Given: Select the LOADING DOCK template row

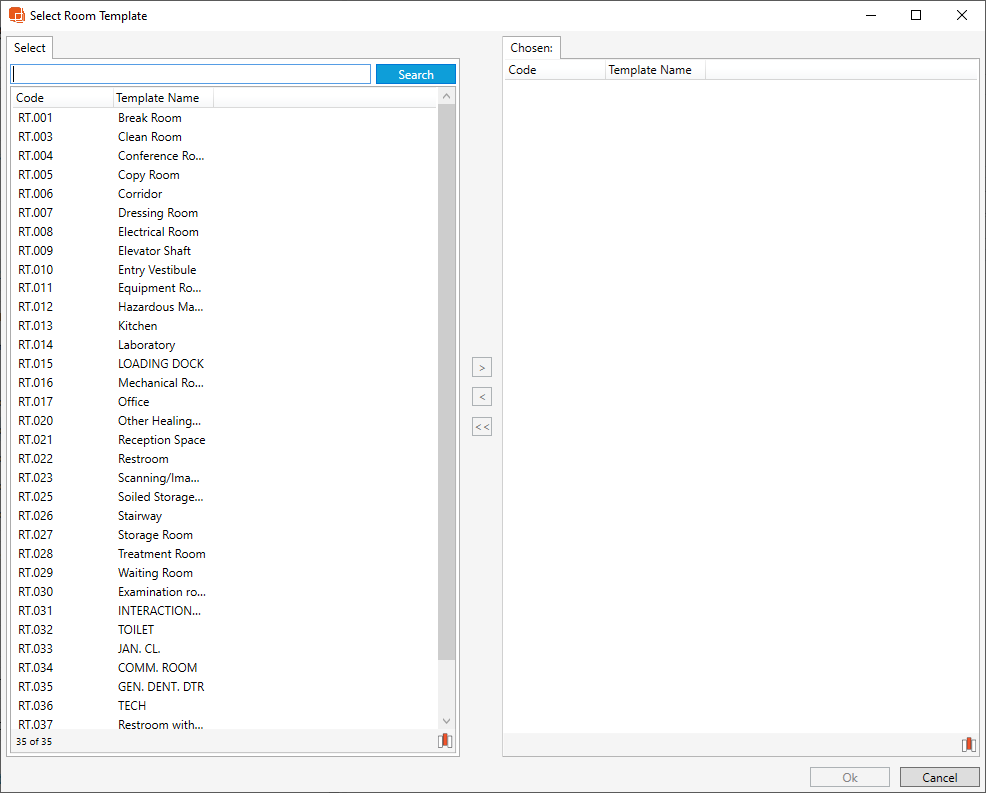Looking at the screenshot, I should tap(160, 364).
